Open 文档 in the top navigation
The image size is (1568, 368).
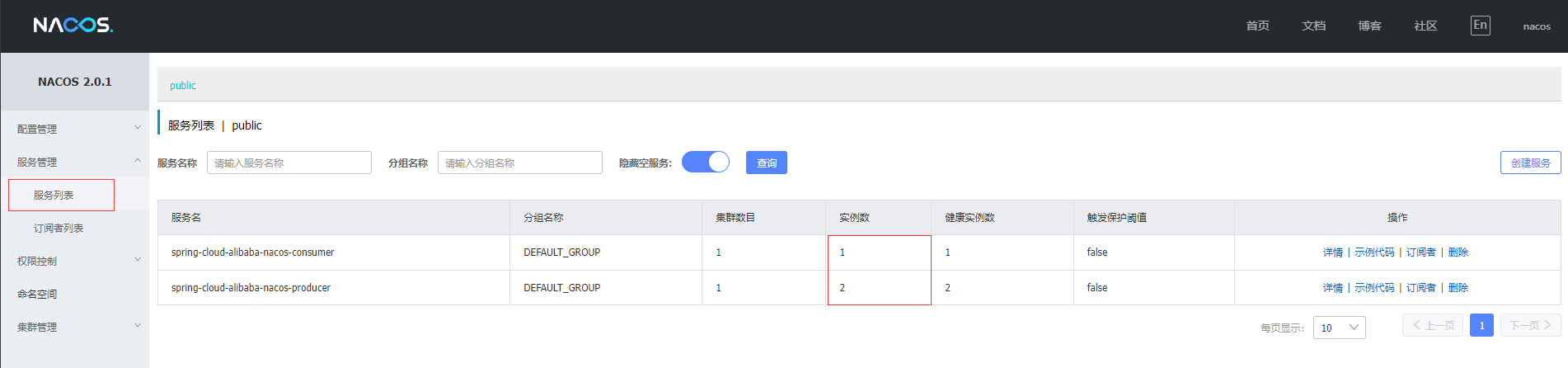pyautogui.click(x=1314, y=26)
